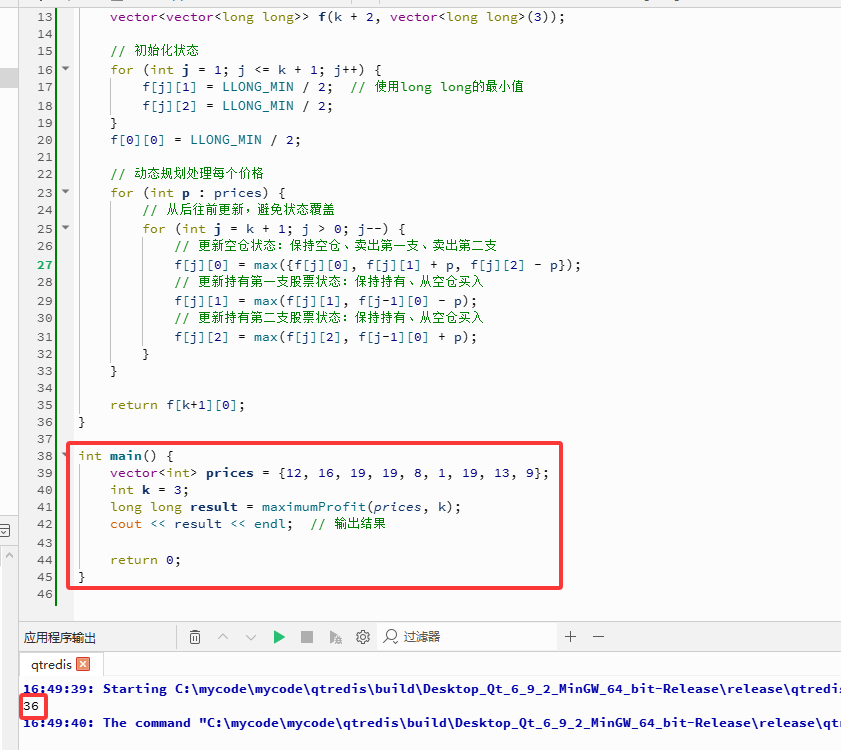Click line number 46 in the gutter
The image size is (841, 750).
tap(45, 594)
